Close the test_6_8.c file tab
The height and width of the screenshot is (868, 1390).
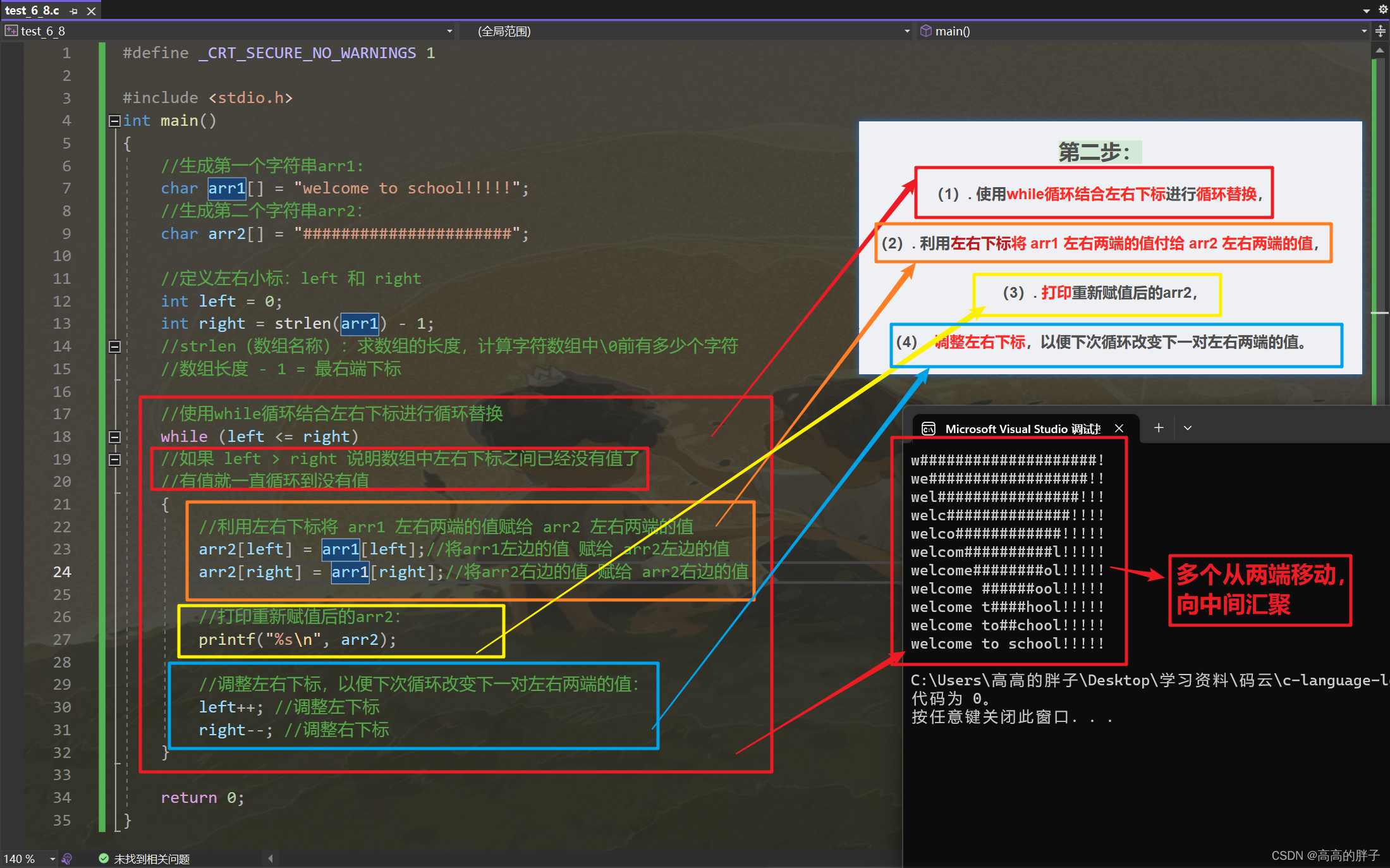[x=92, y=11]
